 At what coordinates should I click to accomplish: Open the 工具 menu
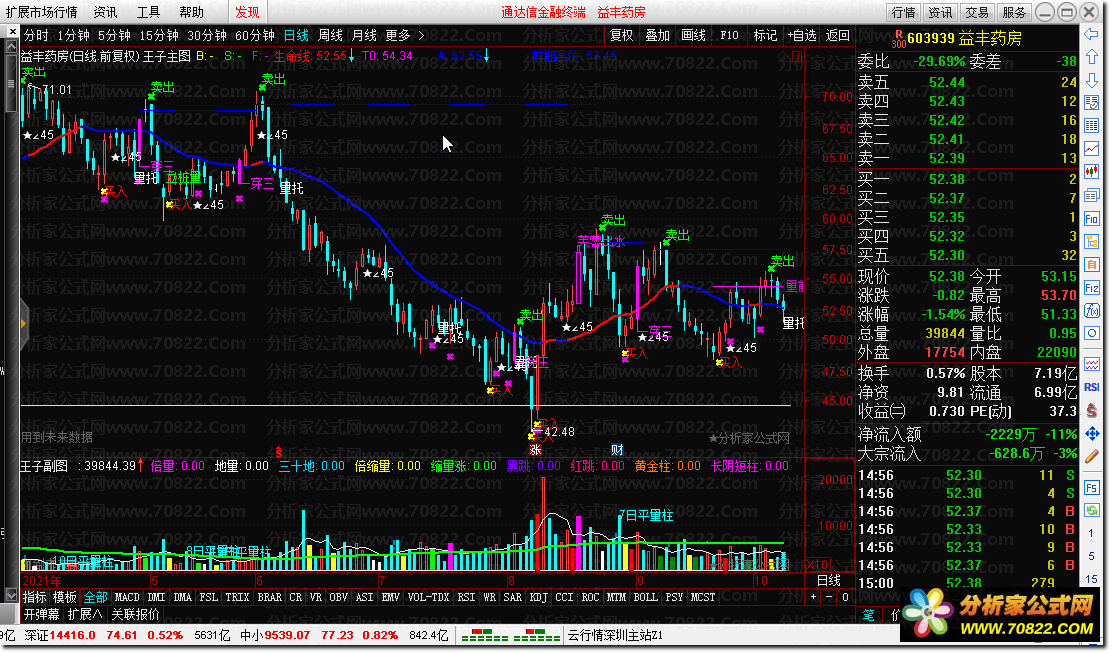[148, 12]
